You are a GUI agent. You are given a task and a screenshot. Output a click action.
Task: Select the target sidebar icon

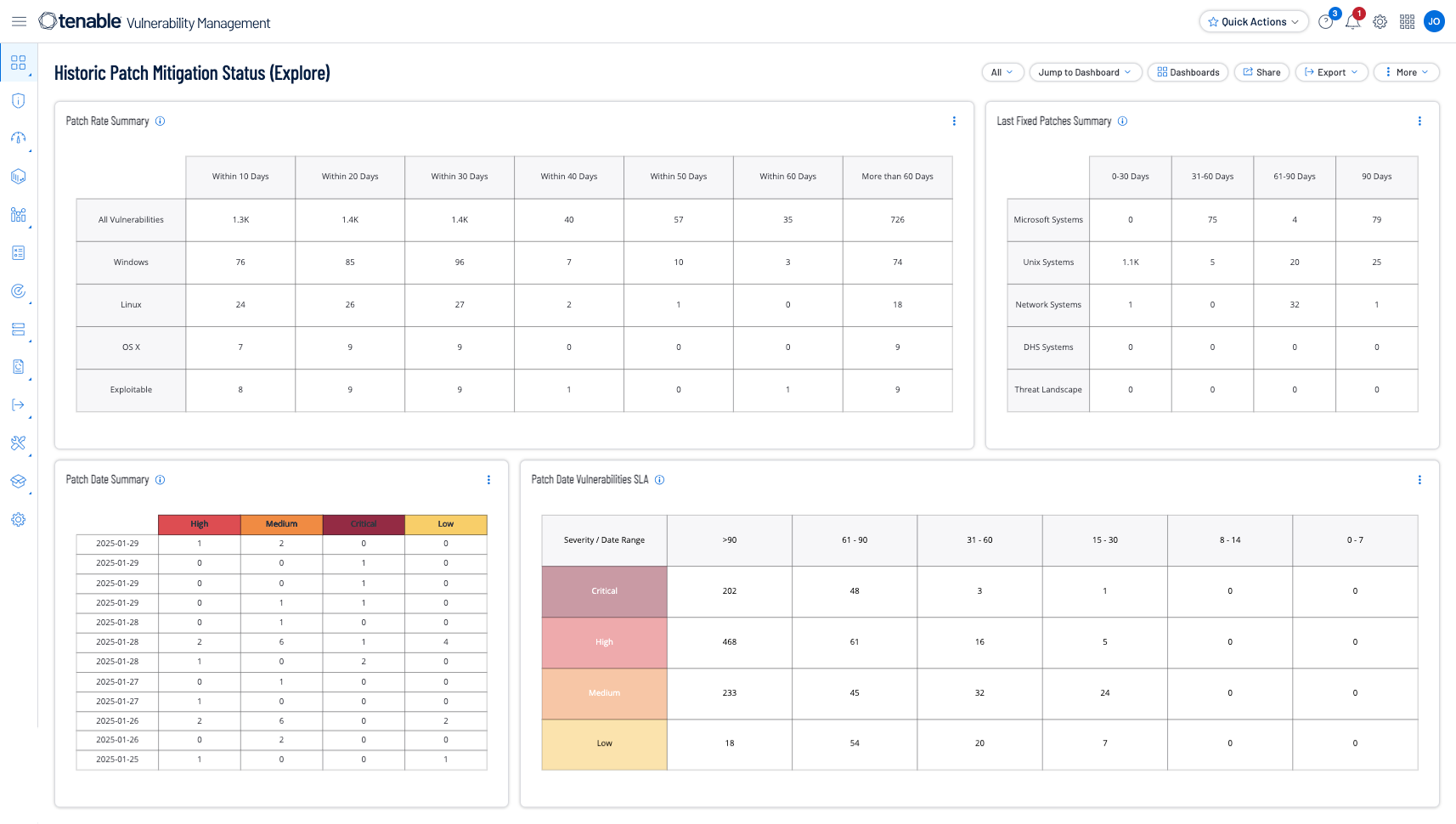point(19,291)
